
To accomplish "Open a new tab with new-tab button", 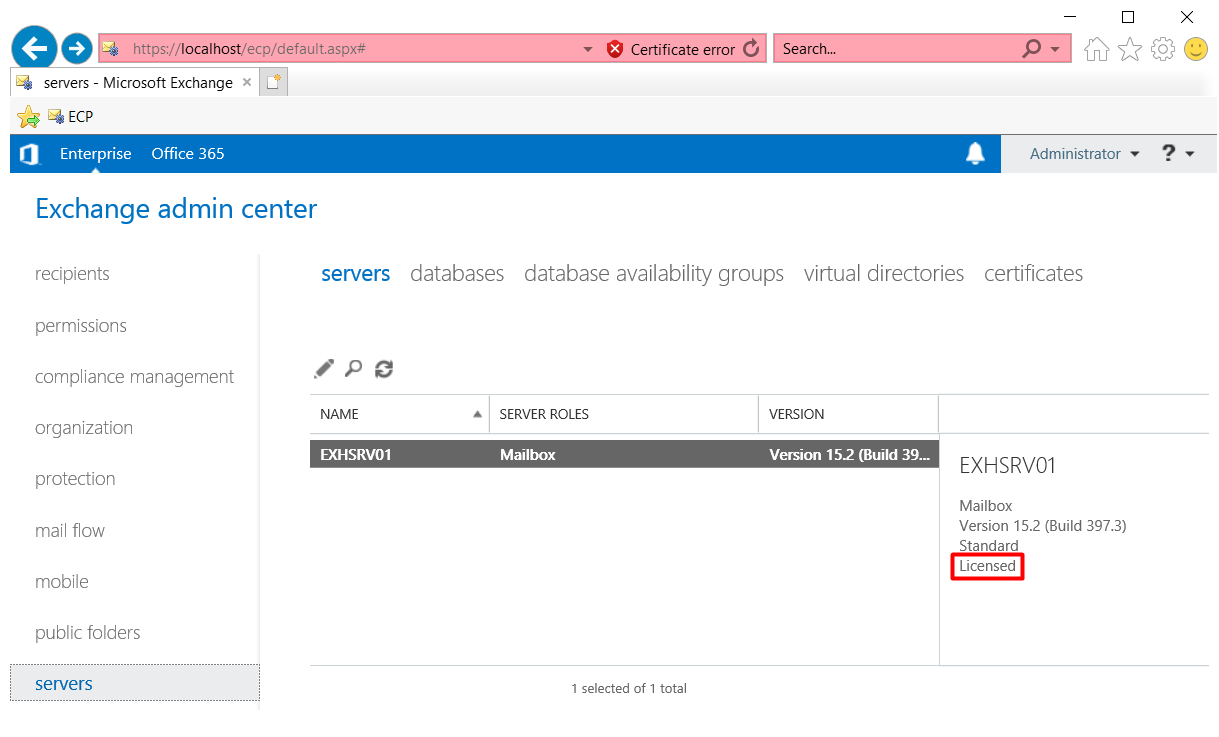I will click(274, 83).
